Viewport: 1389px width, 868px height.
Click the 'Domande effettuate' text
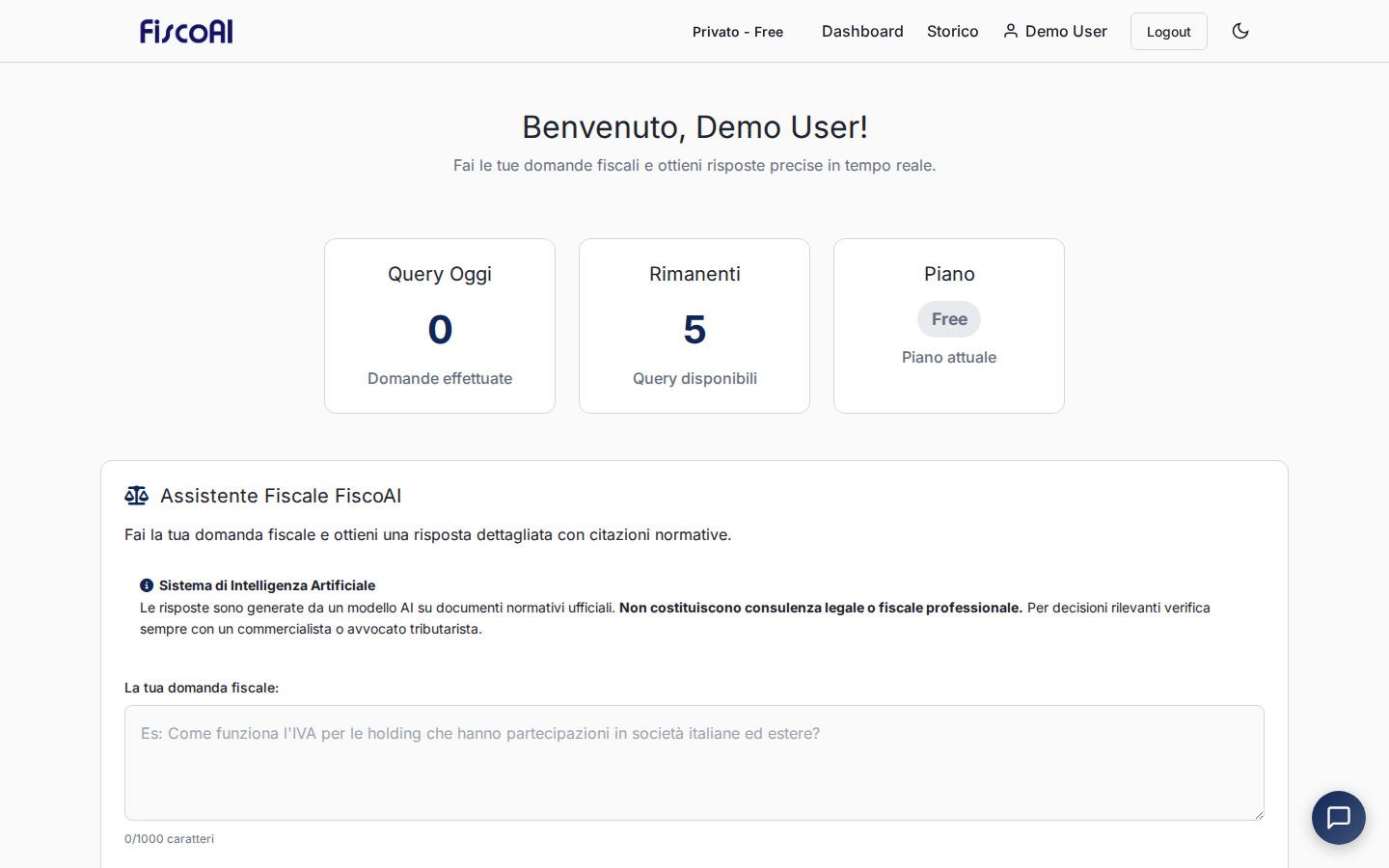440,379
